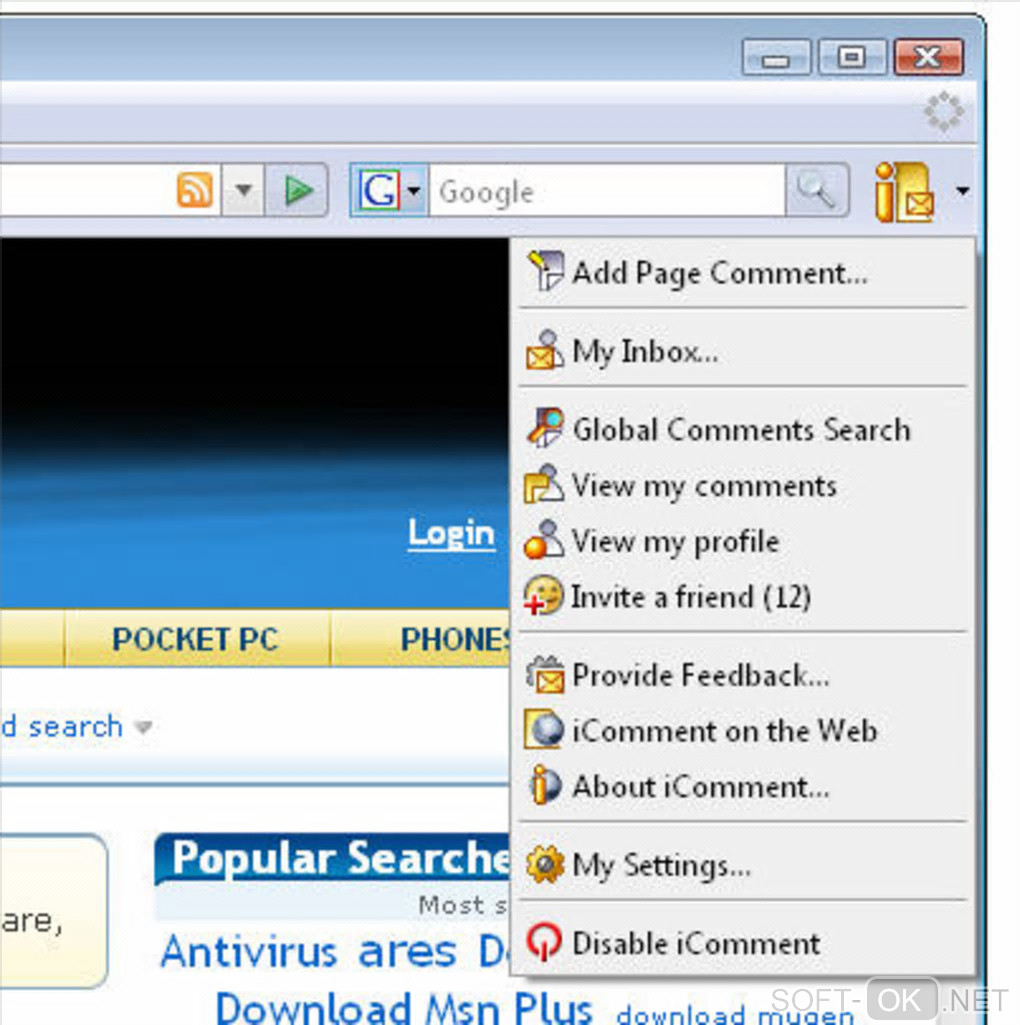Click the Provide Feedback mail icon
1020x1025 pixels.
tap(545, 674)
